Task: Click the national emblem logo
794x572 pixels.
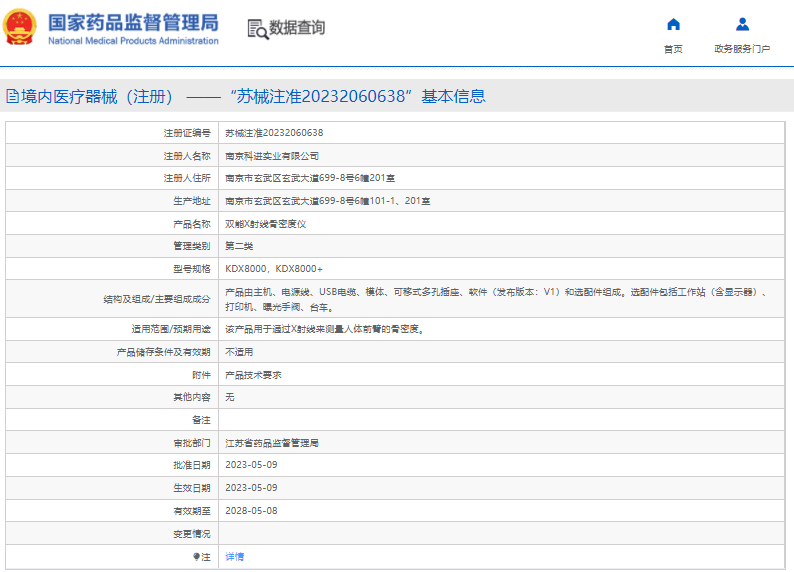Action: [20, 27]
